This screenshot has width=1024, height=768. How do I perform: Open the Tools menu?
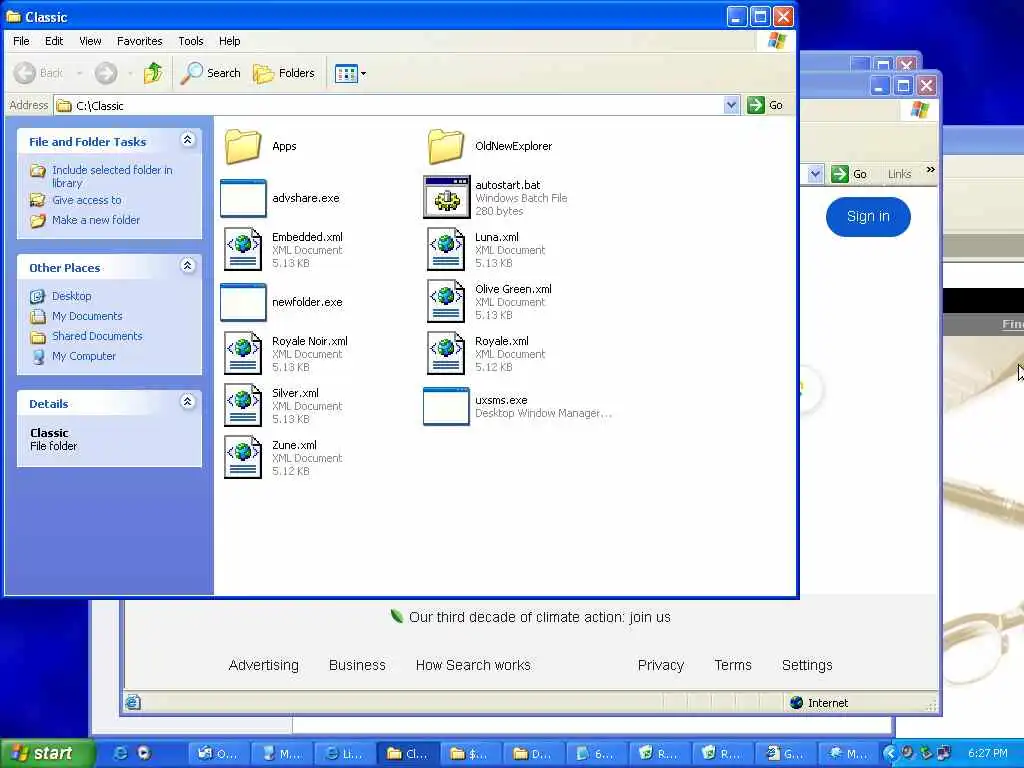point(191,40)
